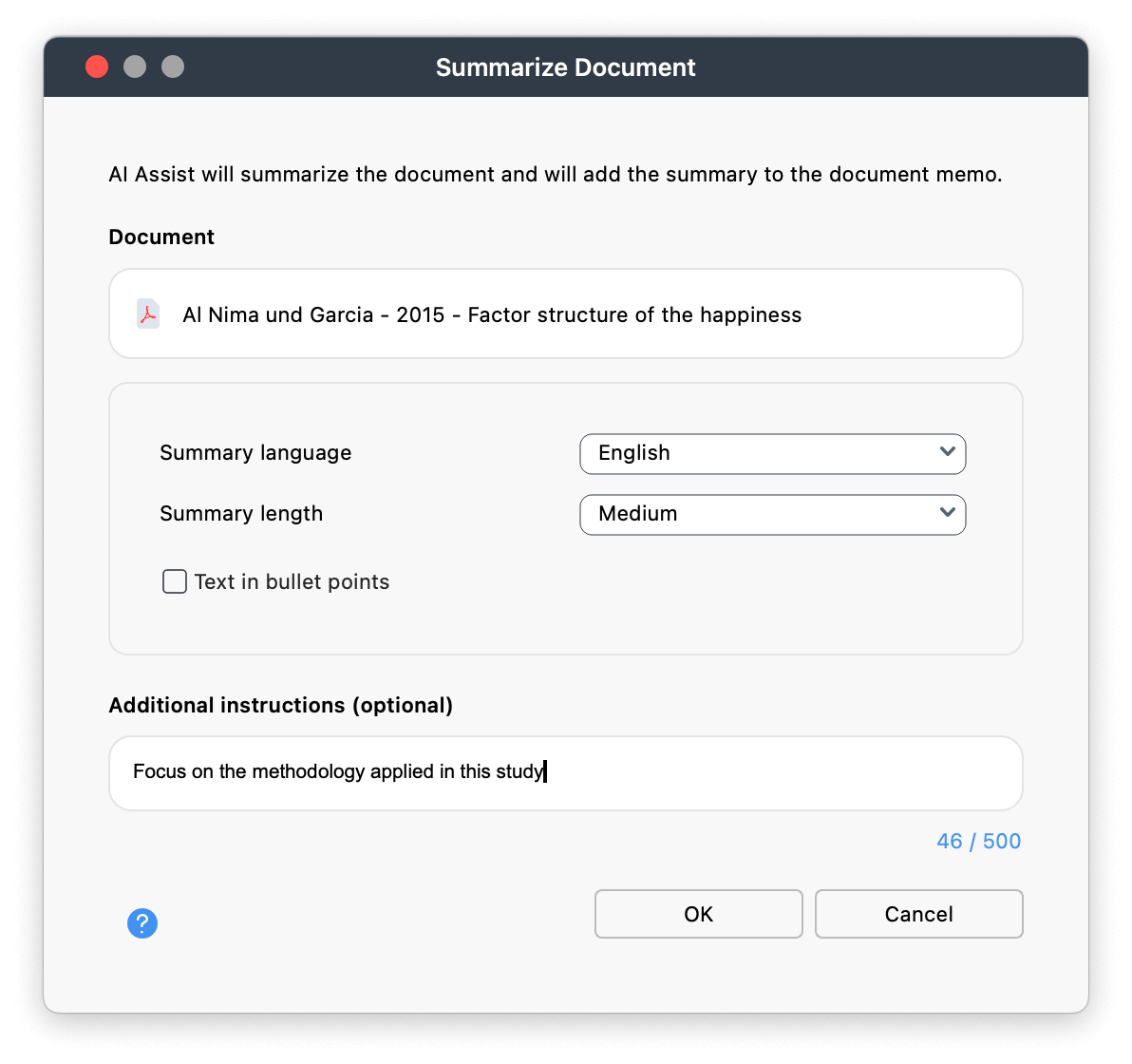The width and height of the screenshot is (1132, 1064).
Task: Select the Al Nima und Garcia document name
Action: 492,315
